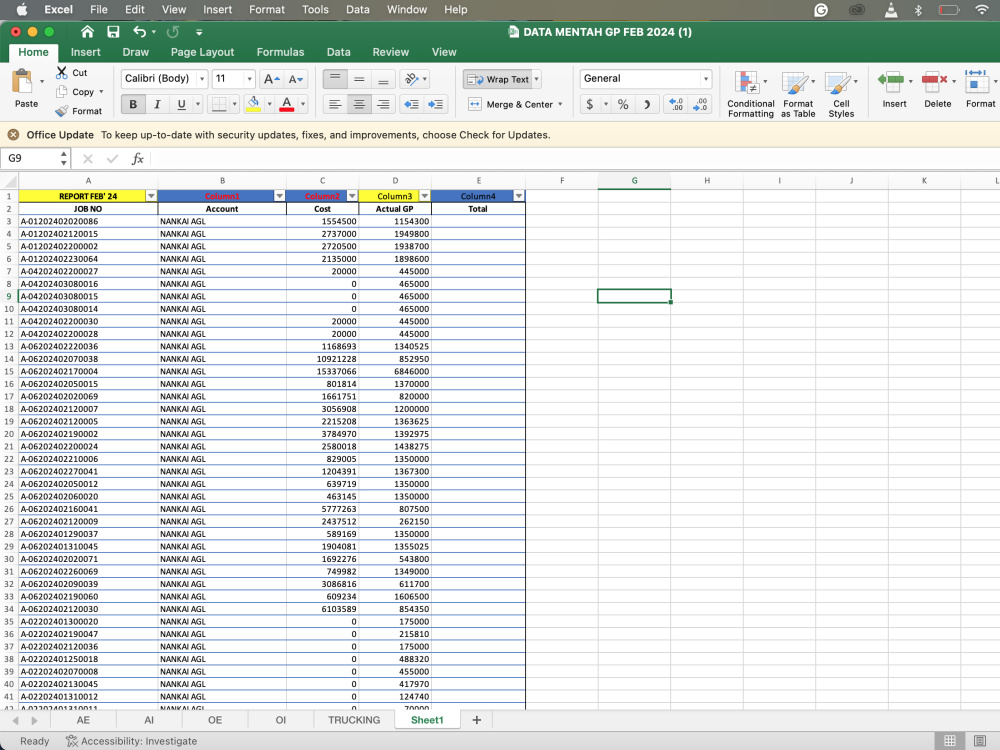Open the General number format dropdown

point(705,79)
